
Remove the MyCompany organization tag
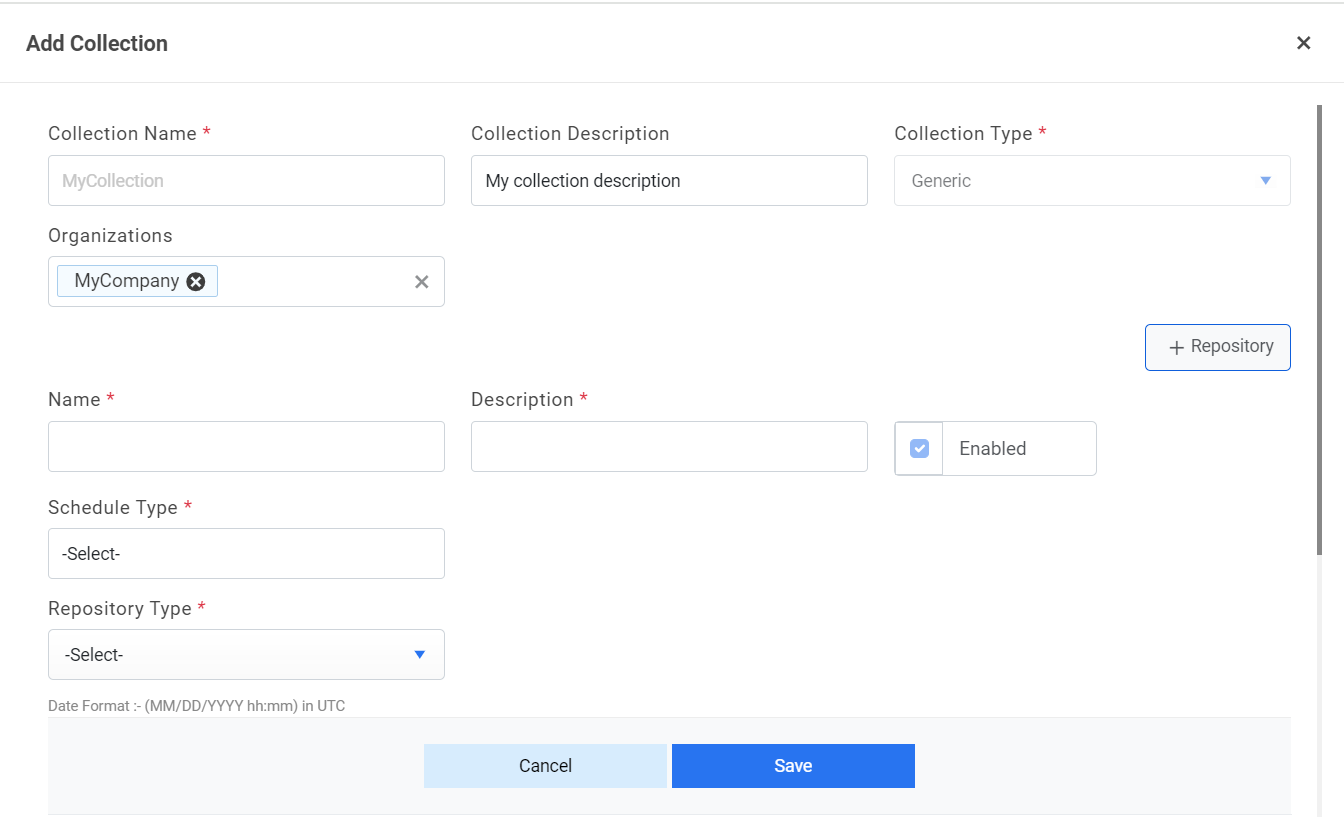click(x=196, y=282)
